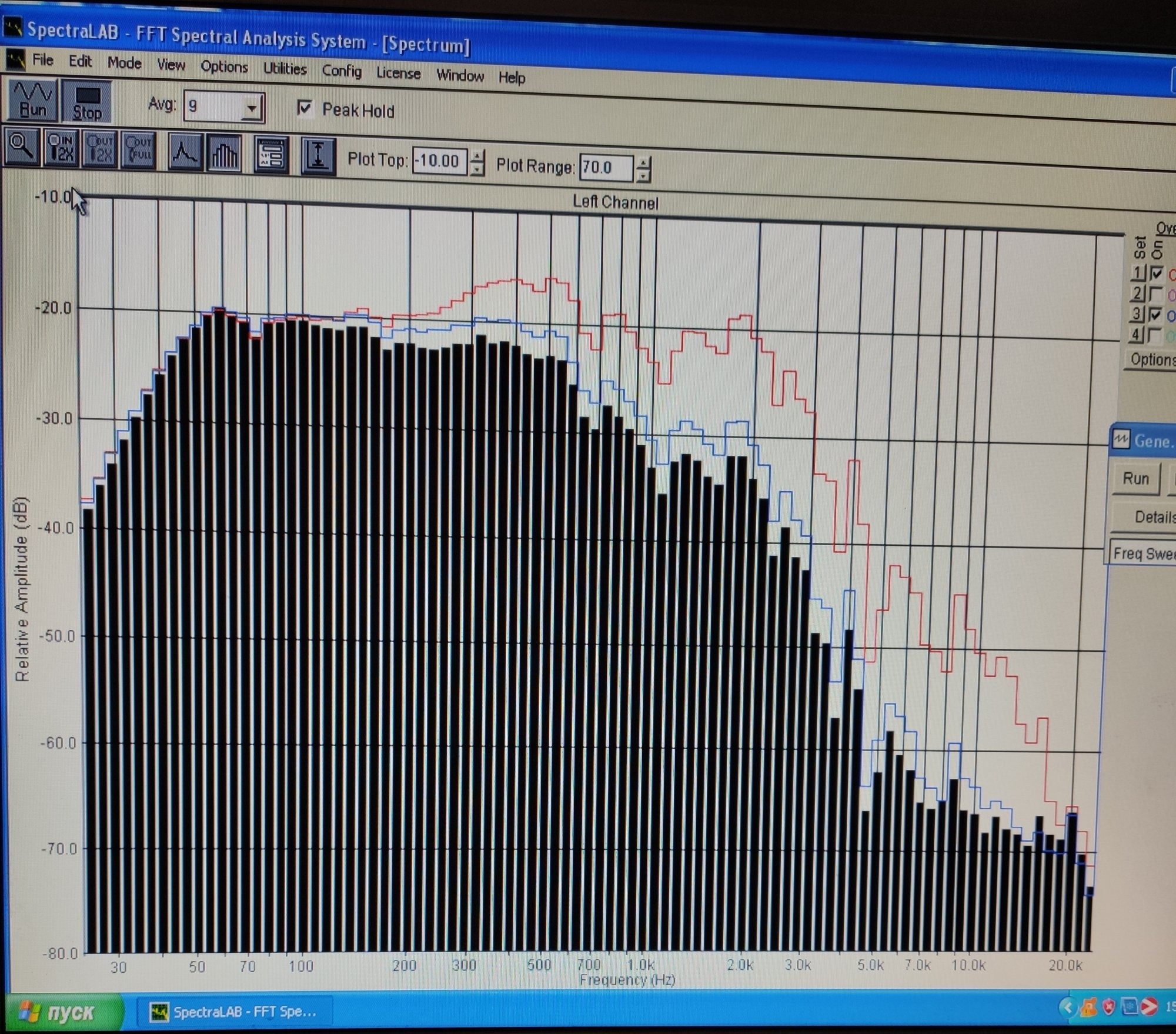Screen dimensions: 1176x1034
Task: Open the Avg dropdown list
Action: click(x=252, y=109)
